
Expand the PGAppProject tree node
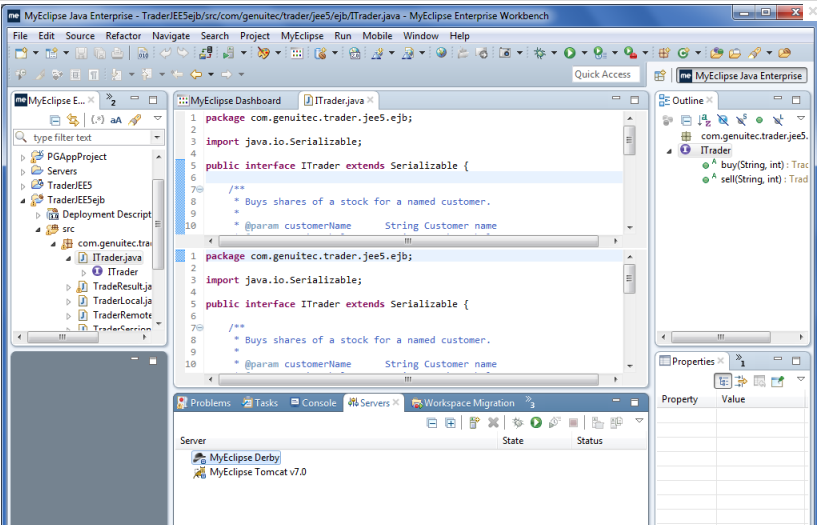(23, 157)
